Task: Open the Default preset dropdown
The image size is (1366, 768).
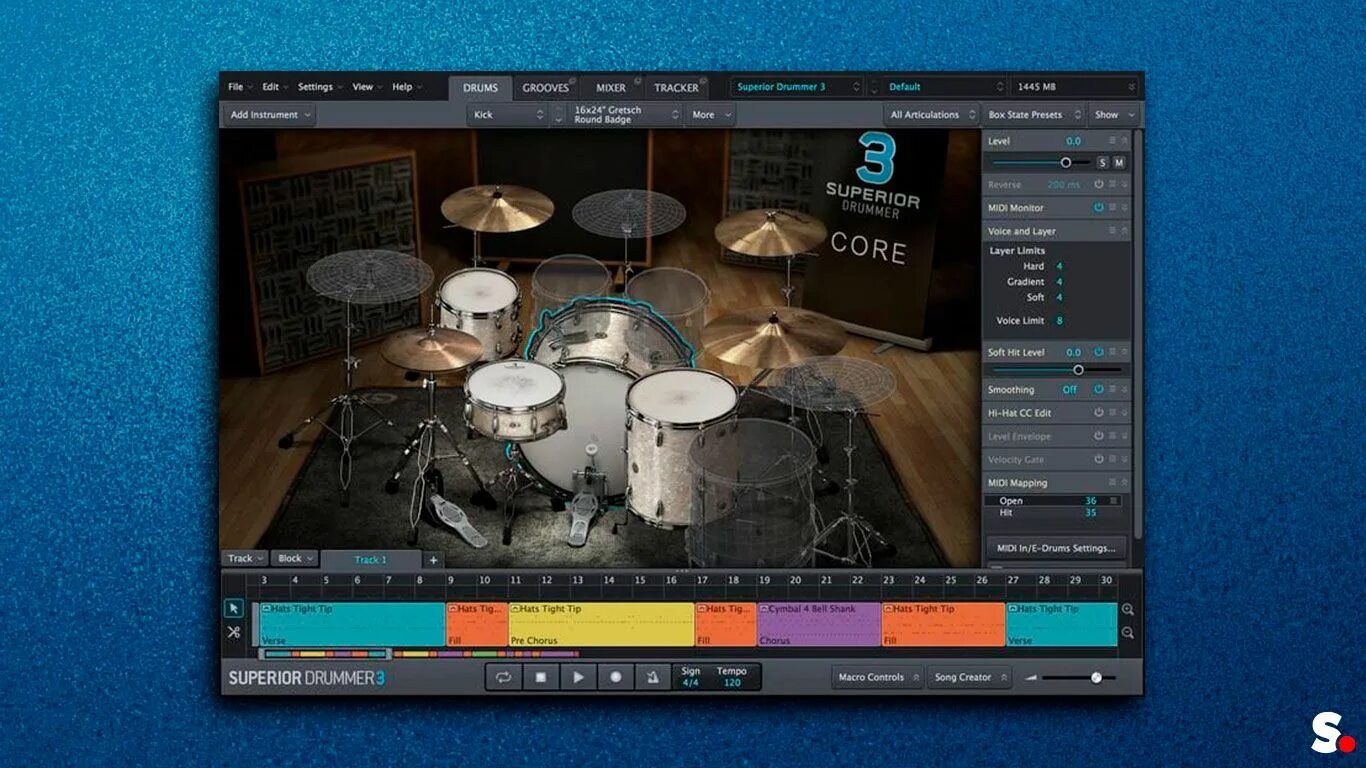Action: coord(945,87)
